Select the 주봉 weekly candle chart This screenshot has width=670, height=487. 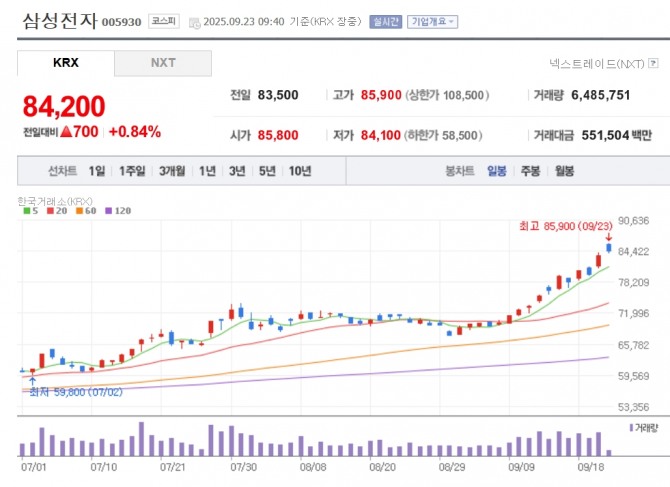tap(530, 171)
